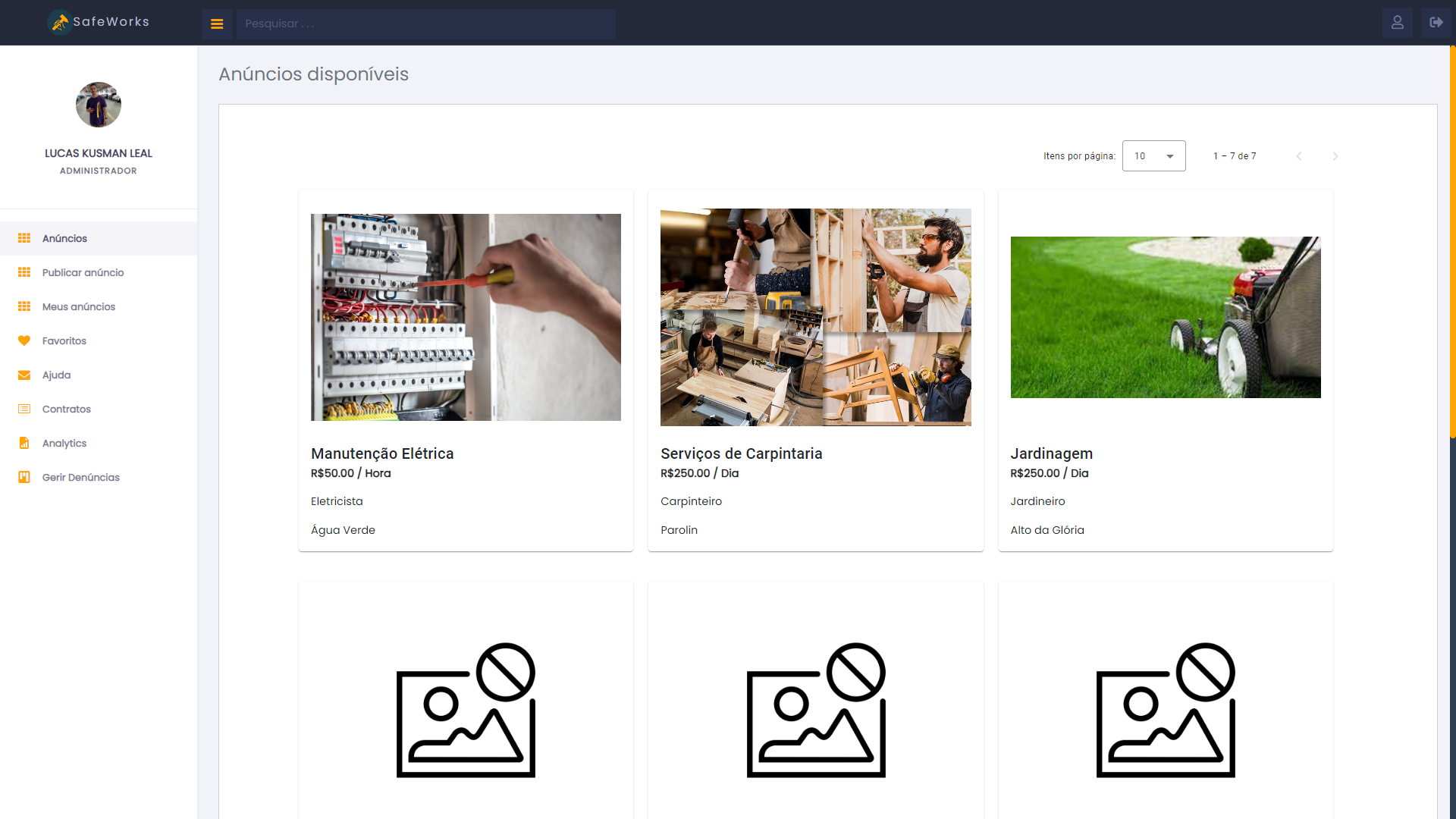
Task: Click the Analytics chart icon
Action: pyautogui.click(x=24, y=443)
